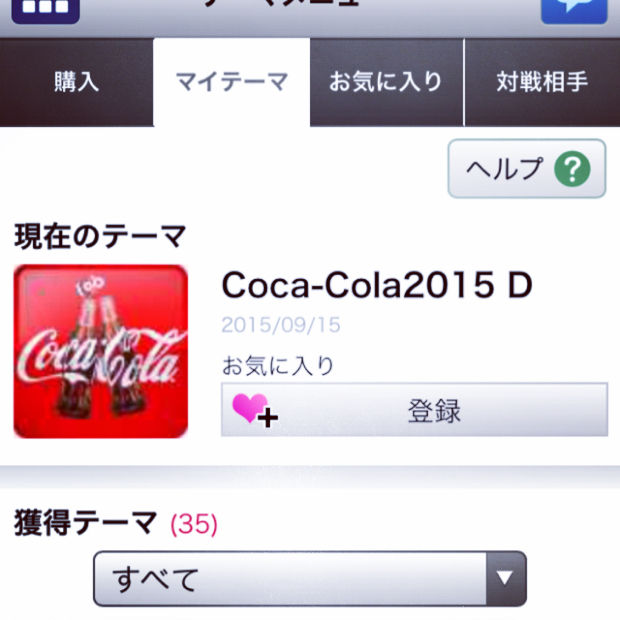Click the 獲得テーマ heading
The image size is (620, 620).
86,522
